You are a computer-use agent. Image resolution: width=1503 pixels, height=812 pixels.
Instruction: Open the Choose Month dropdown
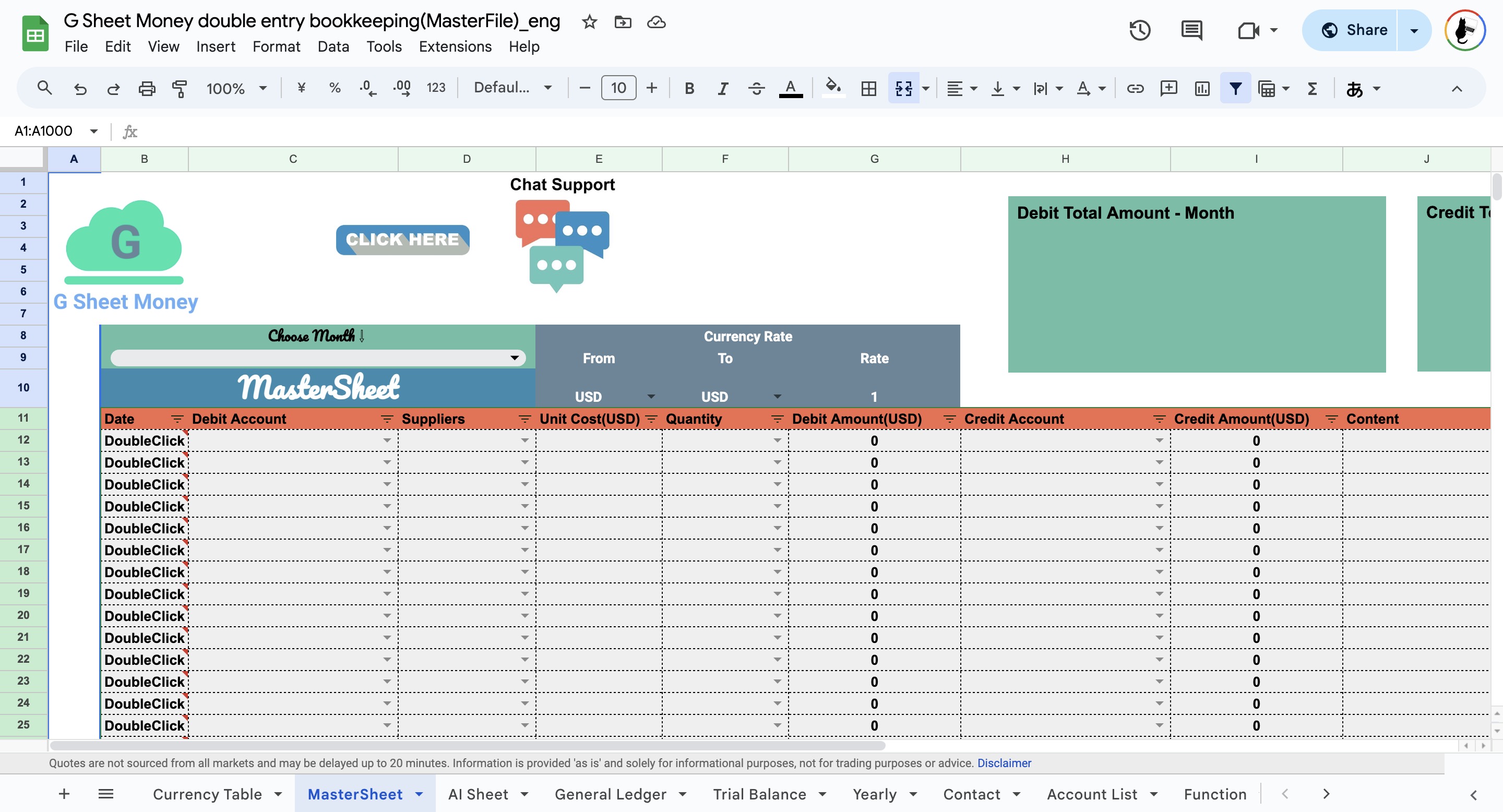coord(514,357)
